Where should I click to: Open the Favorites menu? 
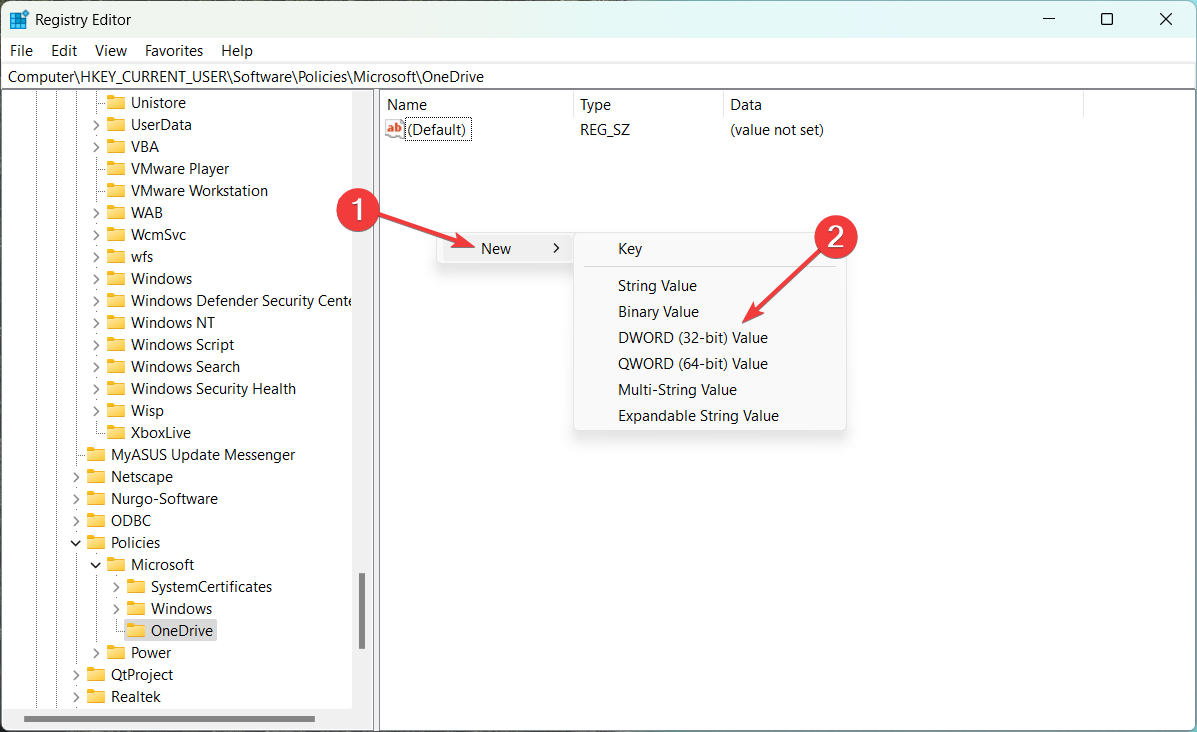click(173, 50)
